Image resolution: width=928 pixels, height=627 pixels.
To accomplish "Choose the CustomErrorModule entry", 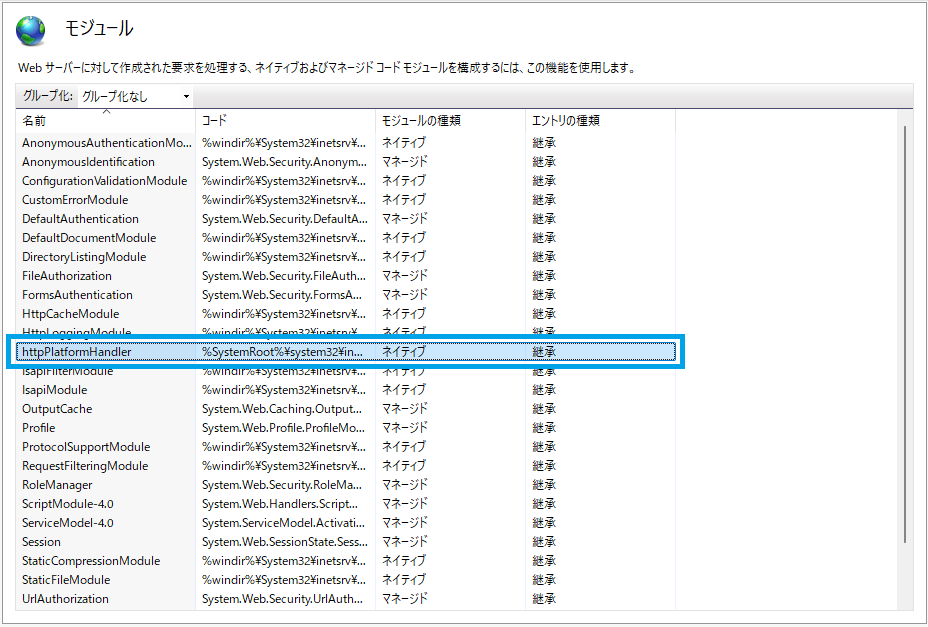I will pos(75,200).
